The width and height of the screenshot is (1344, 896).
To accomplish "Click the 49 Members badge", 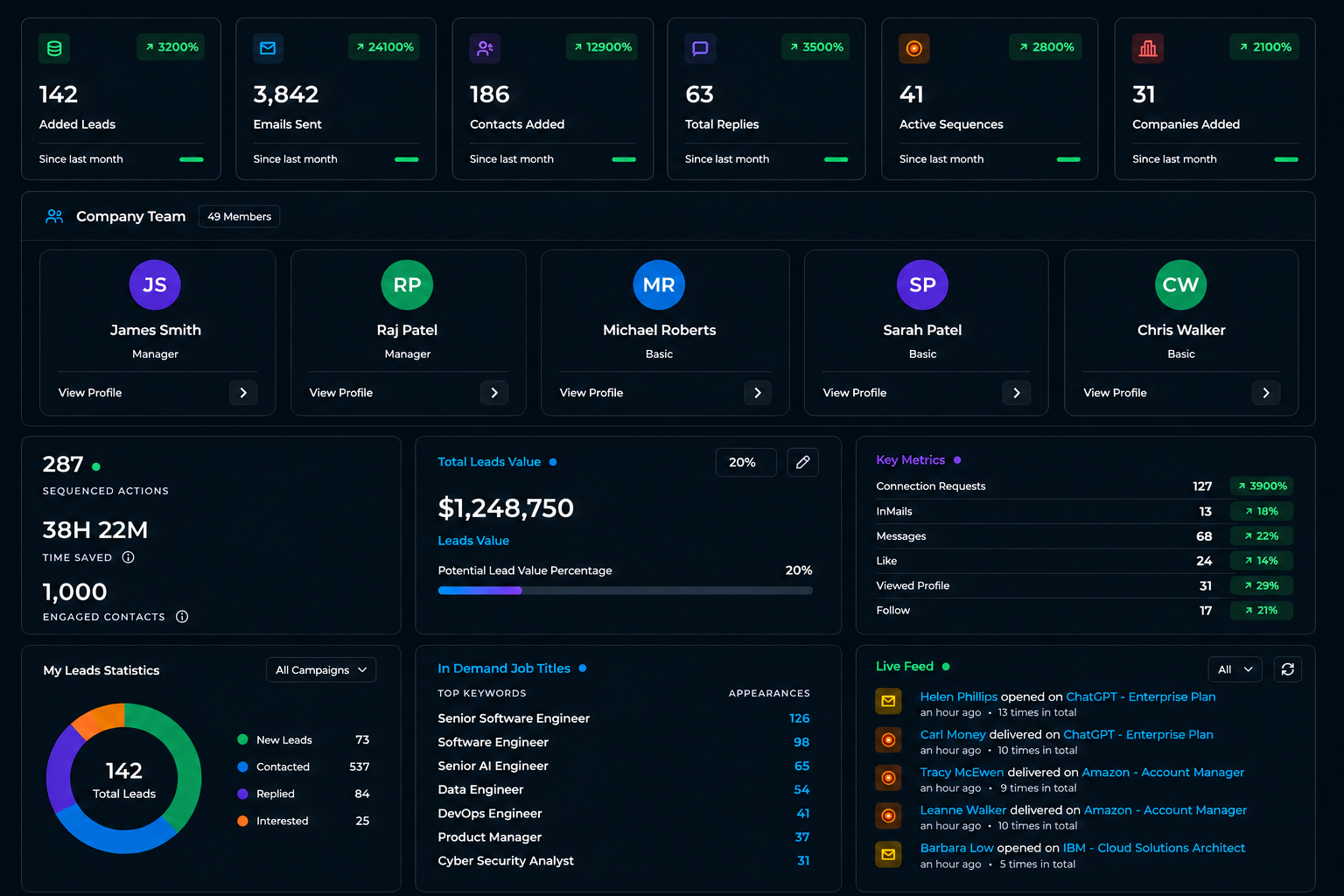I will [x=239, y=216].
